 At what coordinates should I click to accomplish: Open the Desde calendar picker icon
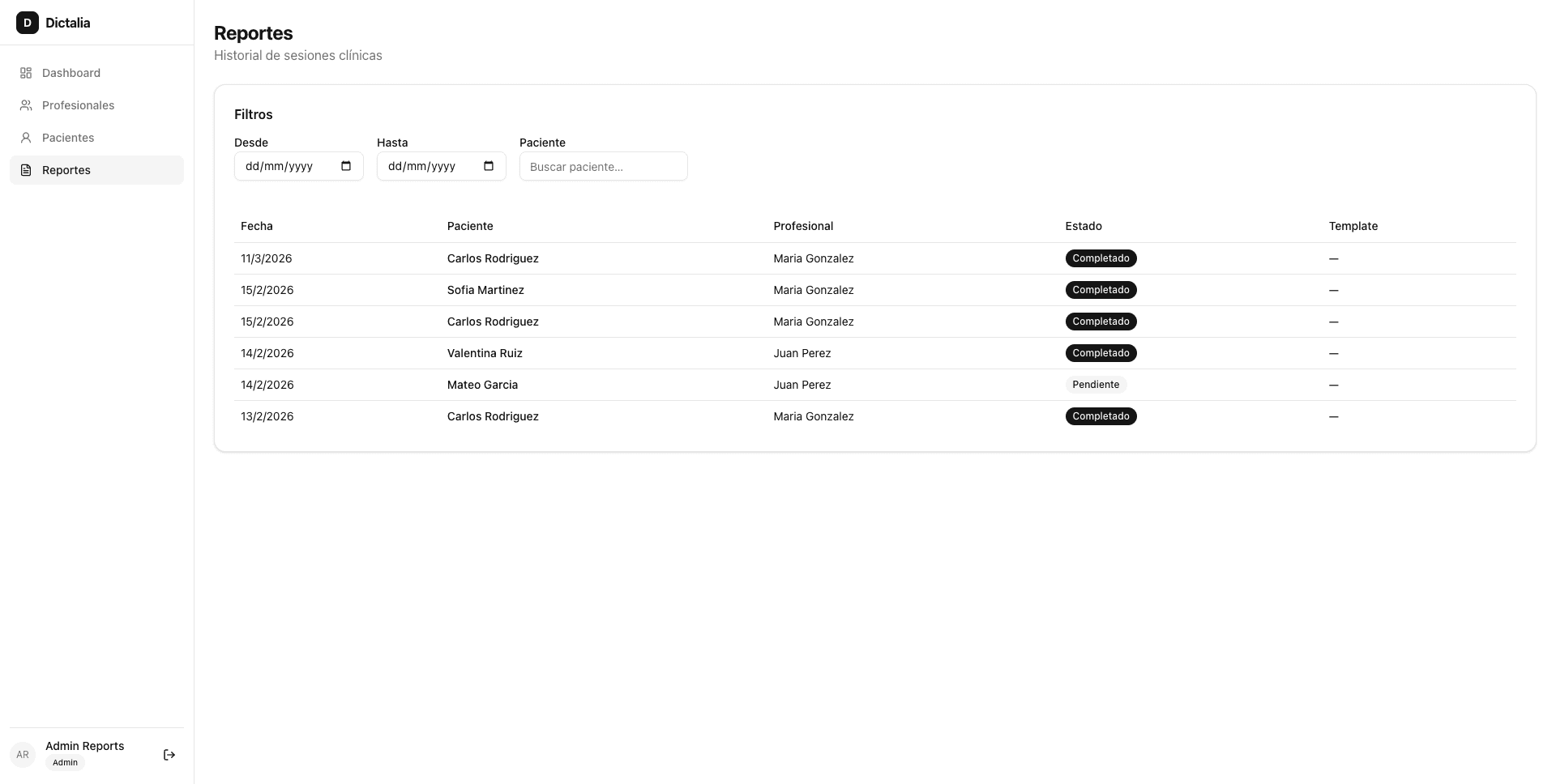(x=346, y=166)
